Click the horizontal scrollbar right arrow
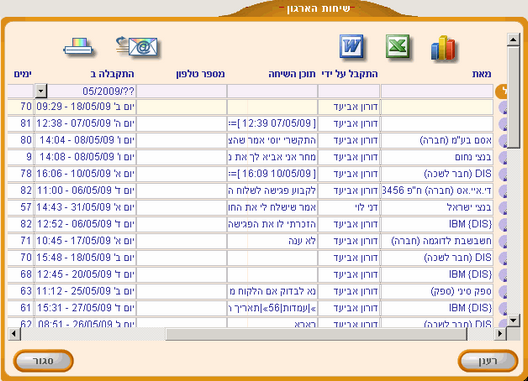Screen dimensions: 528x381 point(500,334)
